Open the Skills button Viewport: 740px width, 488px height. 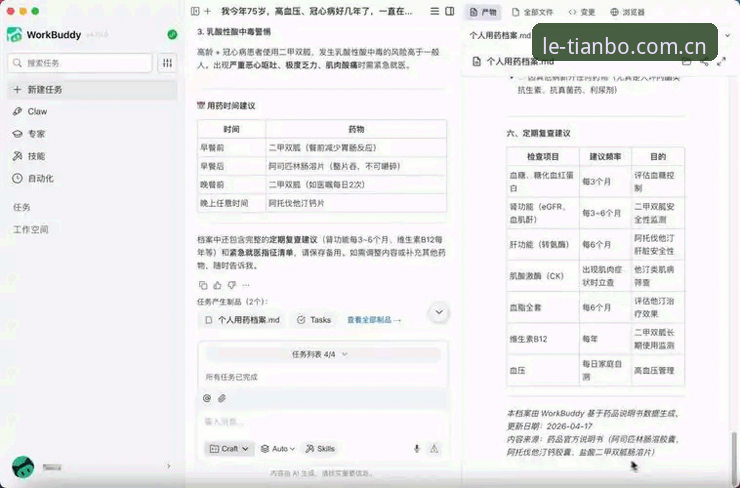point(320,449)
